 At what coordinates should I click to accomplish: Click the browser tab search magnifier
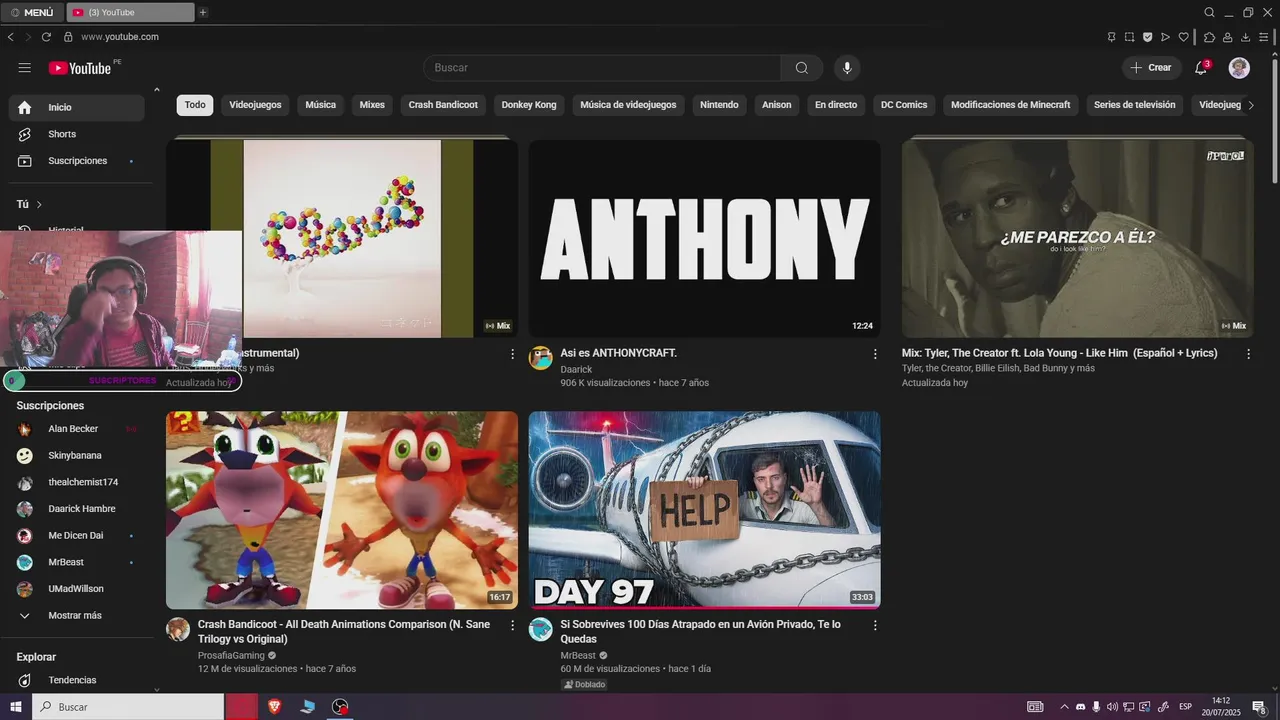[1209, 12]
